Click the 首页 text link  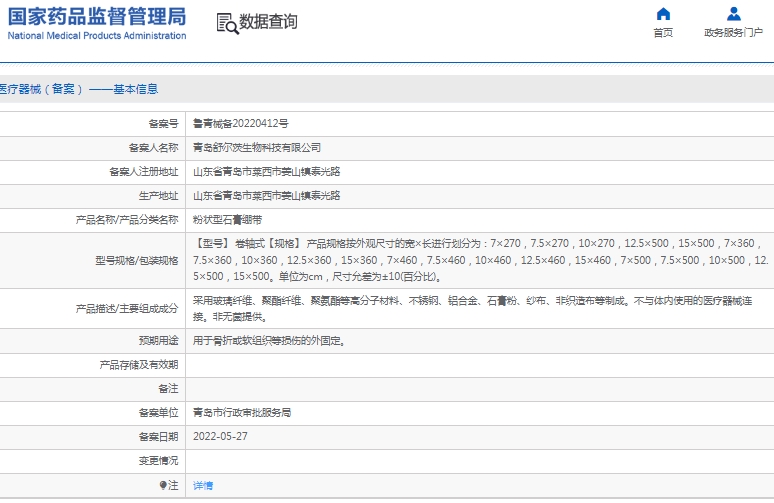pos(663,33)
